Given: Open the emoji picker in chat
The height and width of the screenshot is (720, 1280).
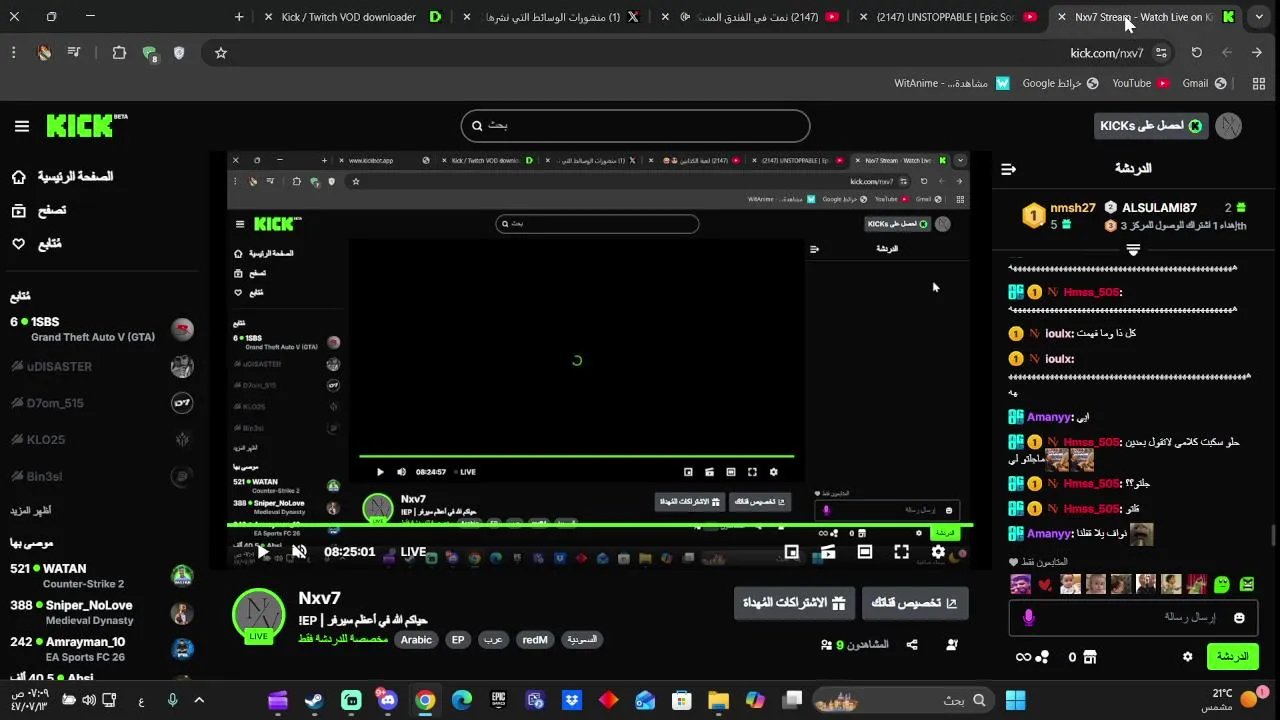Looking at the screenshot, I should (1239, 618).
